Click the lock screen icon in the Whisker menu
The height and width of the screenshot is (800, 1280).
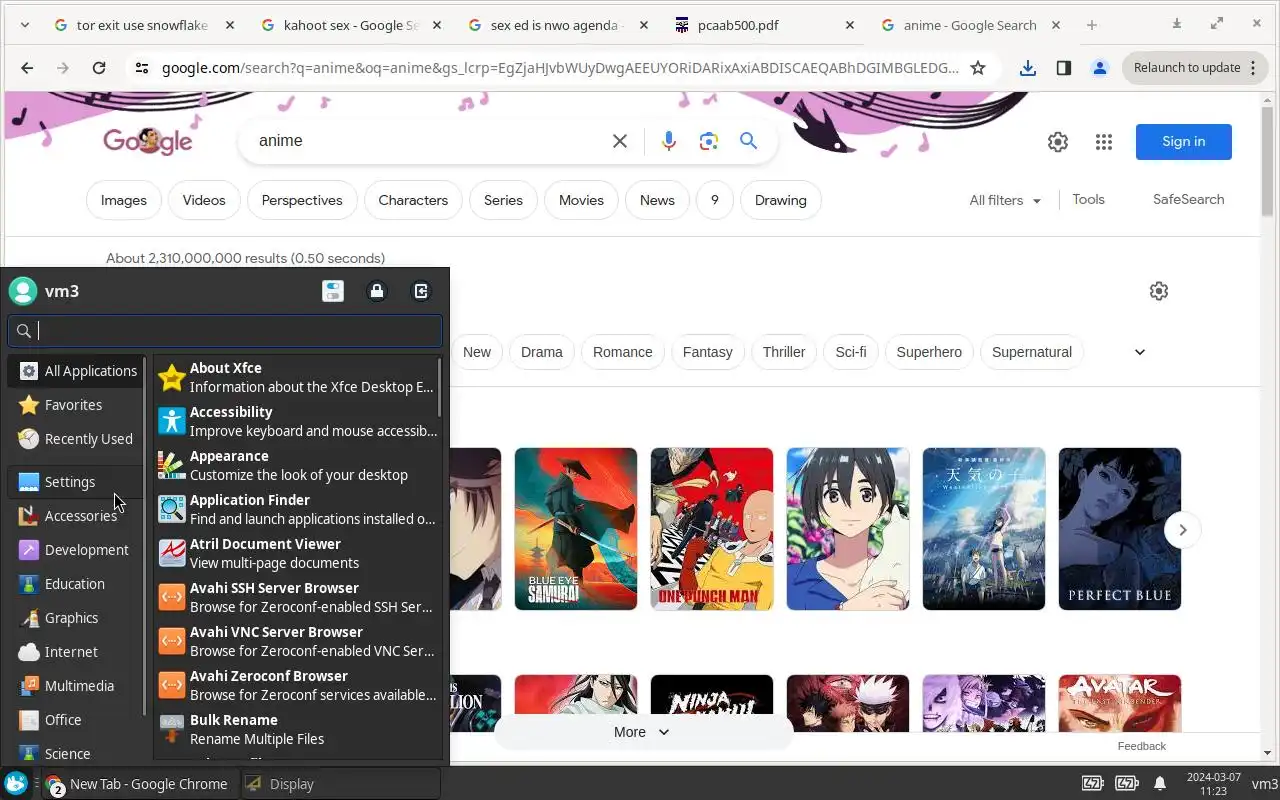coord(377,291)
